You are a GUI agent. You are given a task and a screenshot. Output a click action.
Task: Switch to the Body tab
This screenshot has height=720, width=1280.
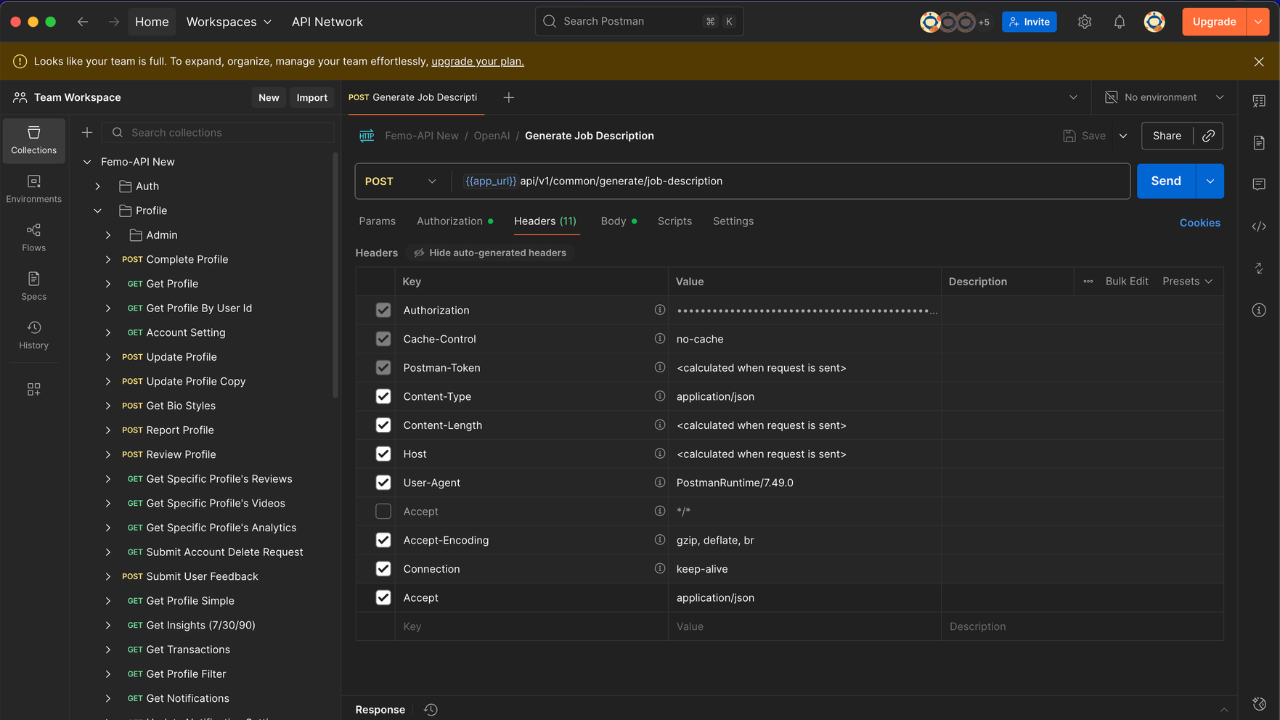(x=613, y=221)
